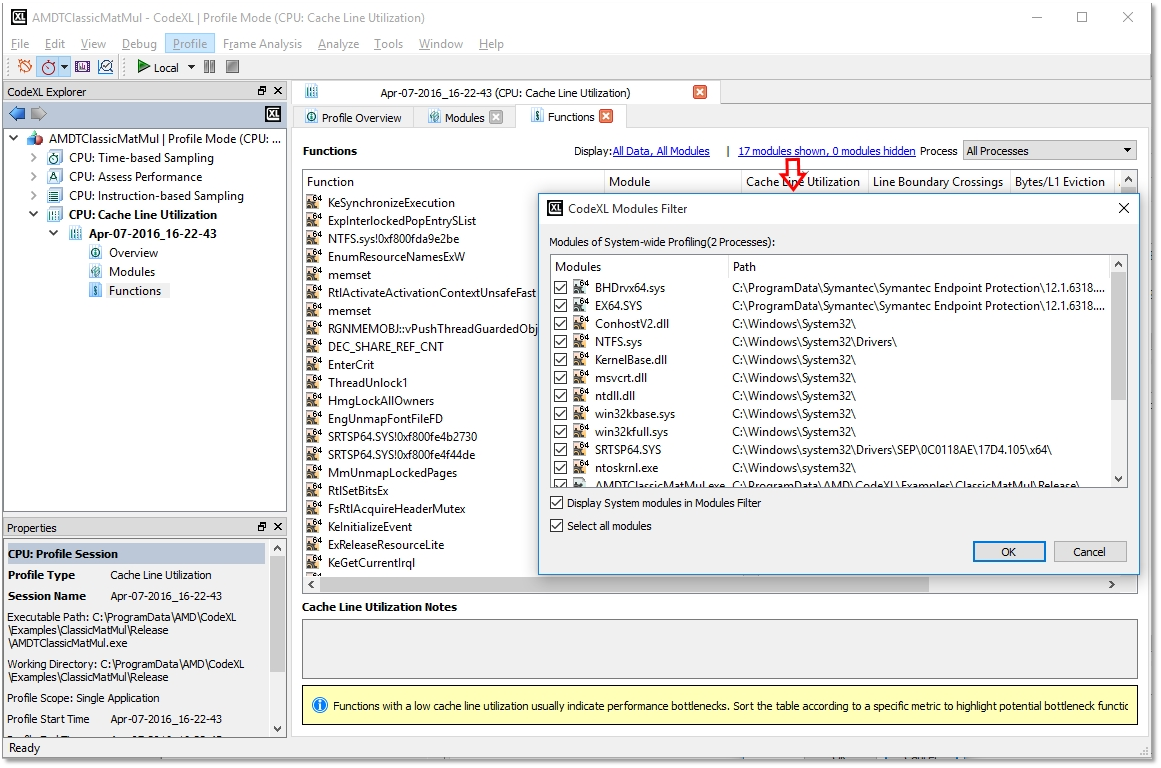Screen dimensions: 1161x768
Task: Pause profiling with pause icon
Action: (210, 67)
